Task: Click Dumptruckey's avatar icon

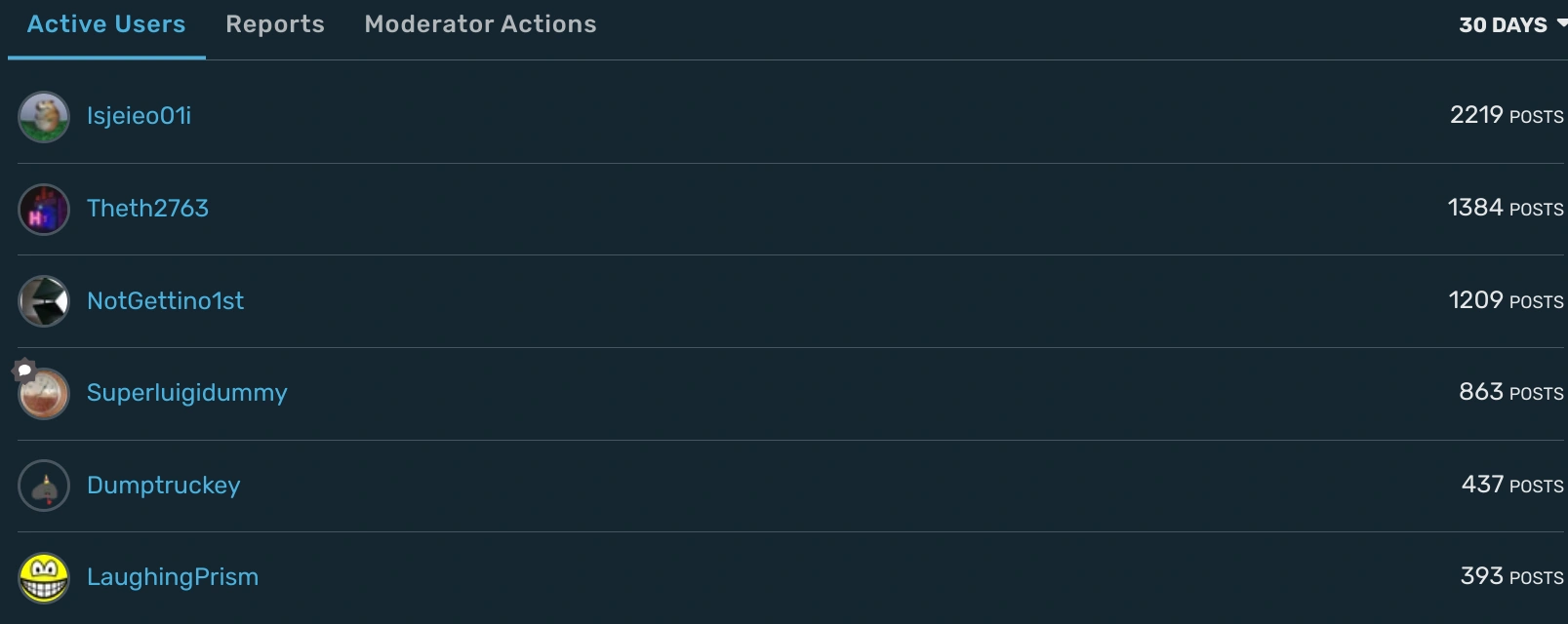Action: 44,486
